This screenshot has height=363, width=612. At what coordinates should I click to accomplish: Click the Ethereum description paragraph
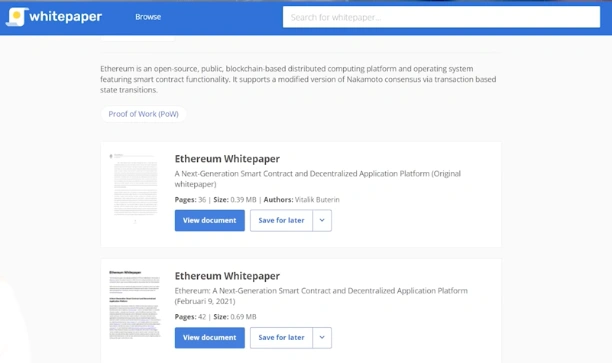click(x=298, y=79)
